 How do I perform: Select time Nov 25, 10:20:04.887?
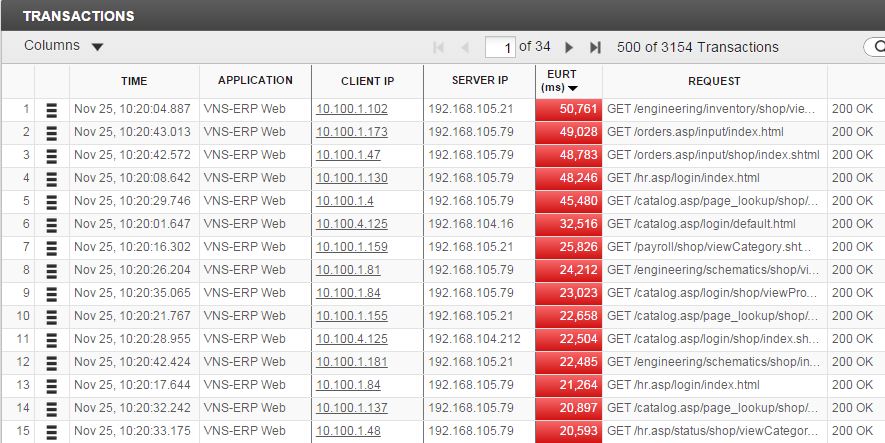[133, 109]
